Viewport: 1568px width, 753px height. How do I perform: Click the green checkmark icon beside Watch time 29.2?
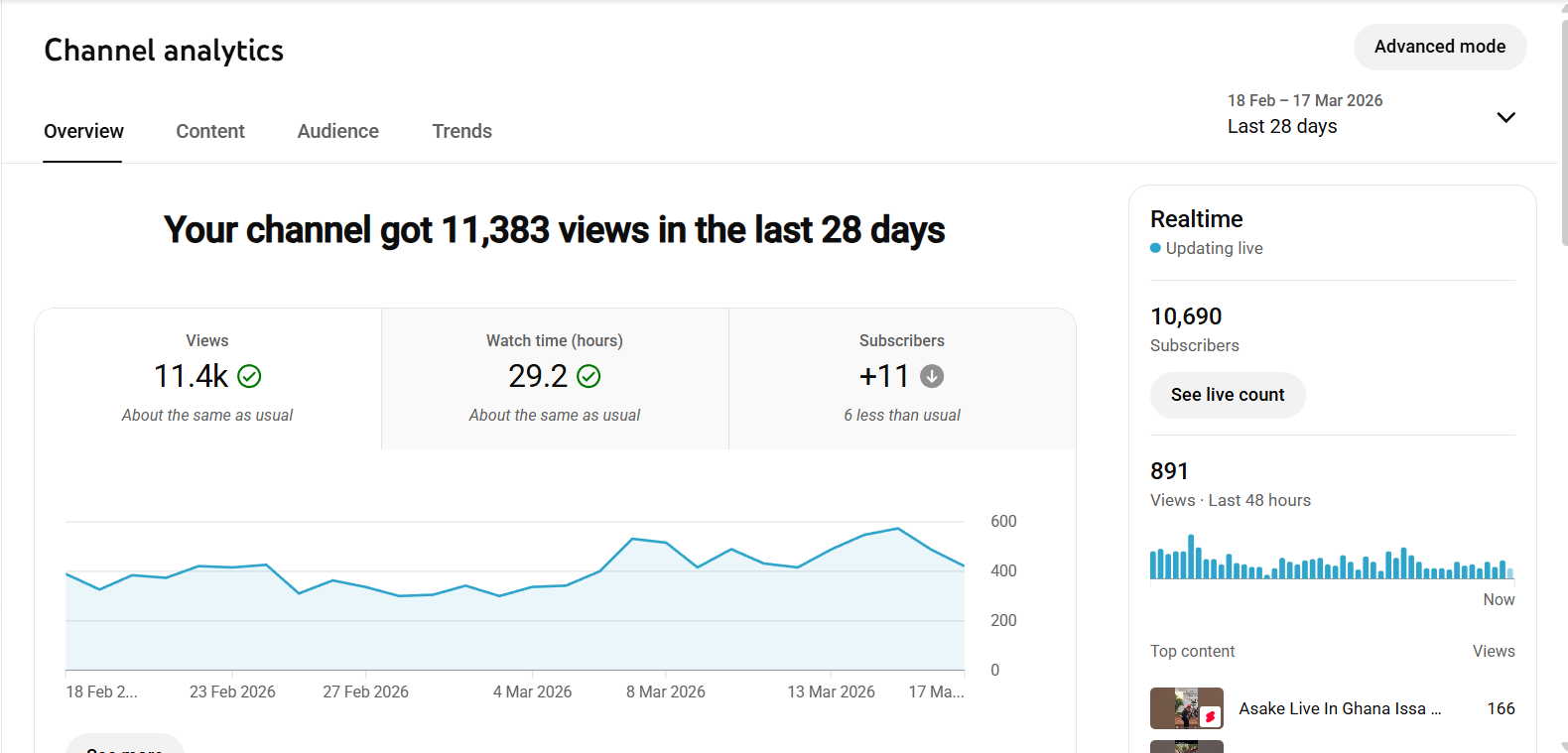[588, 377]
